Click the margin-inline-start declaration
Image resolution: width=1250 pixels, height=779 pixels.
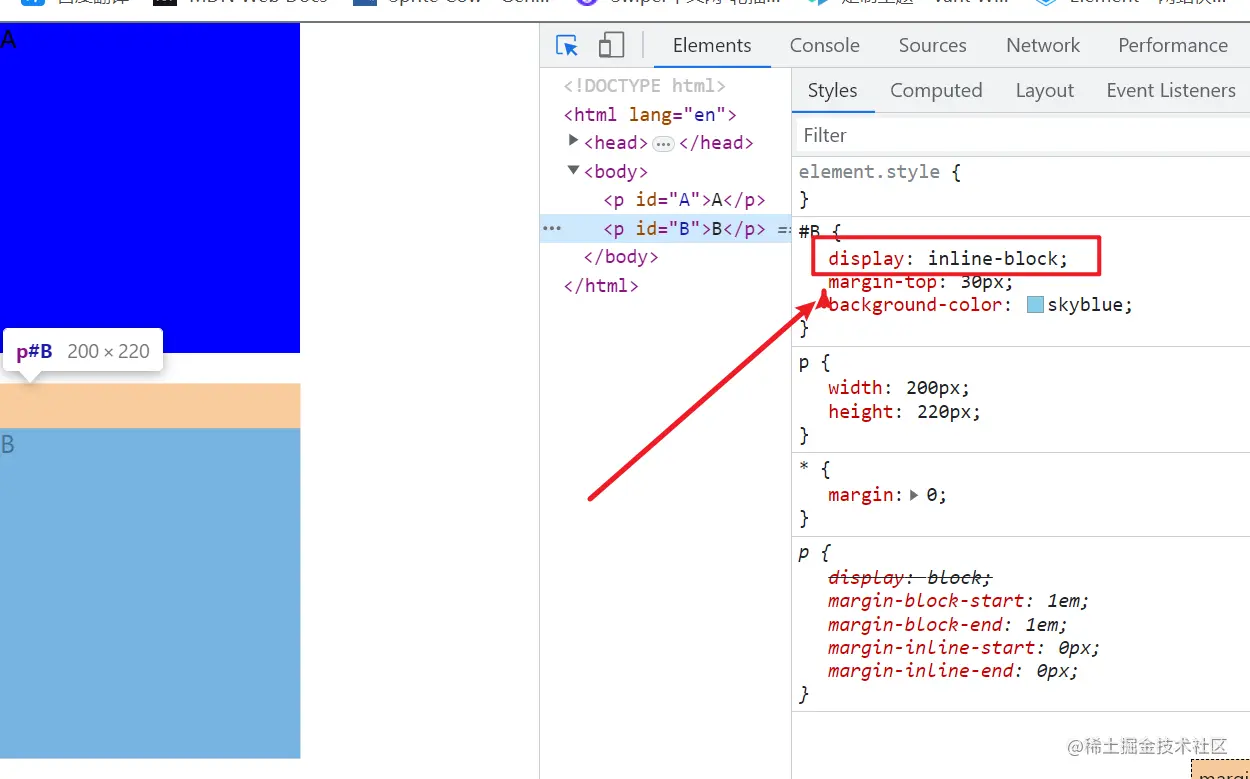964,647
